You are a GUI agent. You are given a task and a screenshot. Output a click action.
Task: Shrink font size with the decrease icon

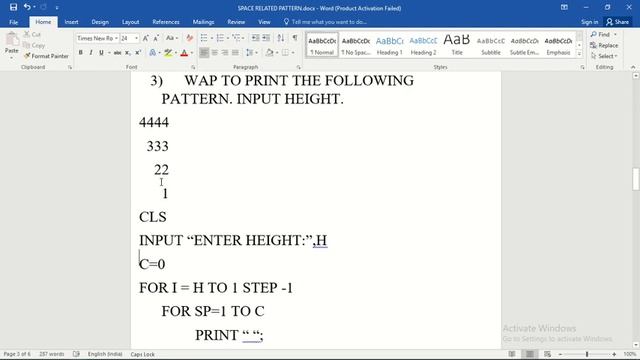(x=156, y=38)
